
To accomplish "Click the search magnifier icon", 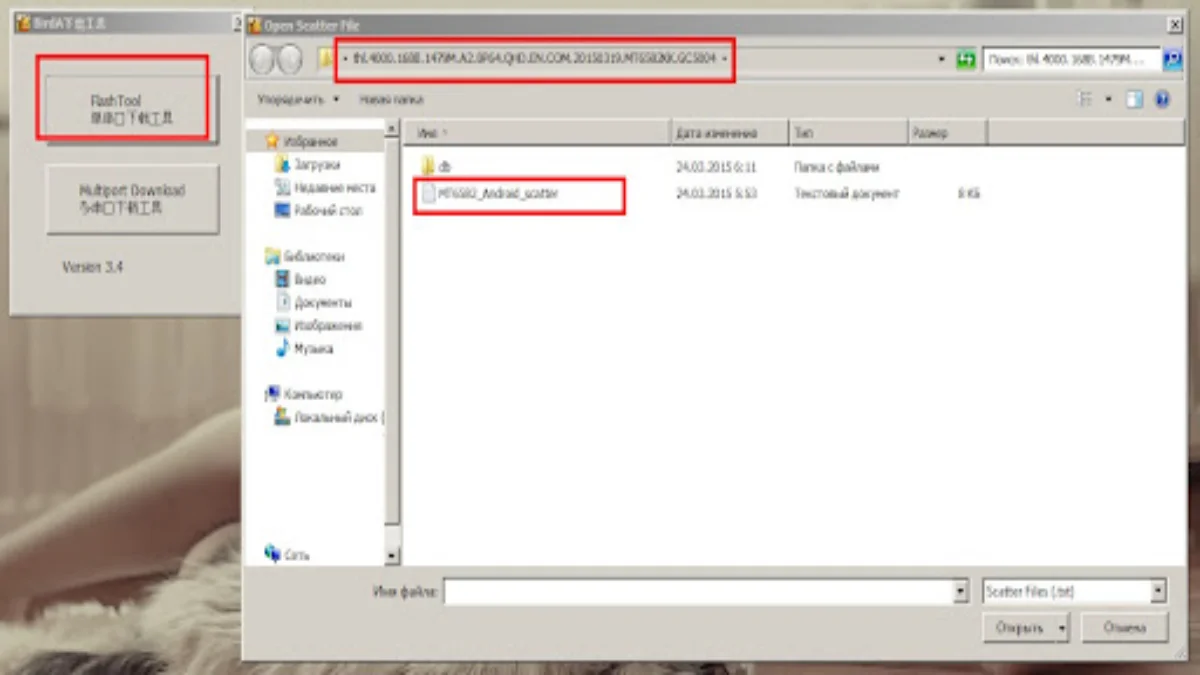I will 1171,60.
